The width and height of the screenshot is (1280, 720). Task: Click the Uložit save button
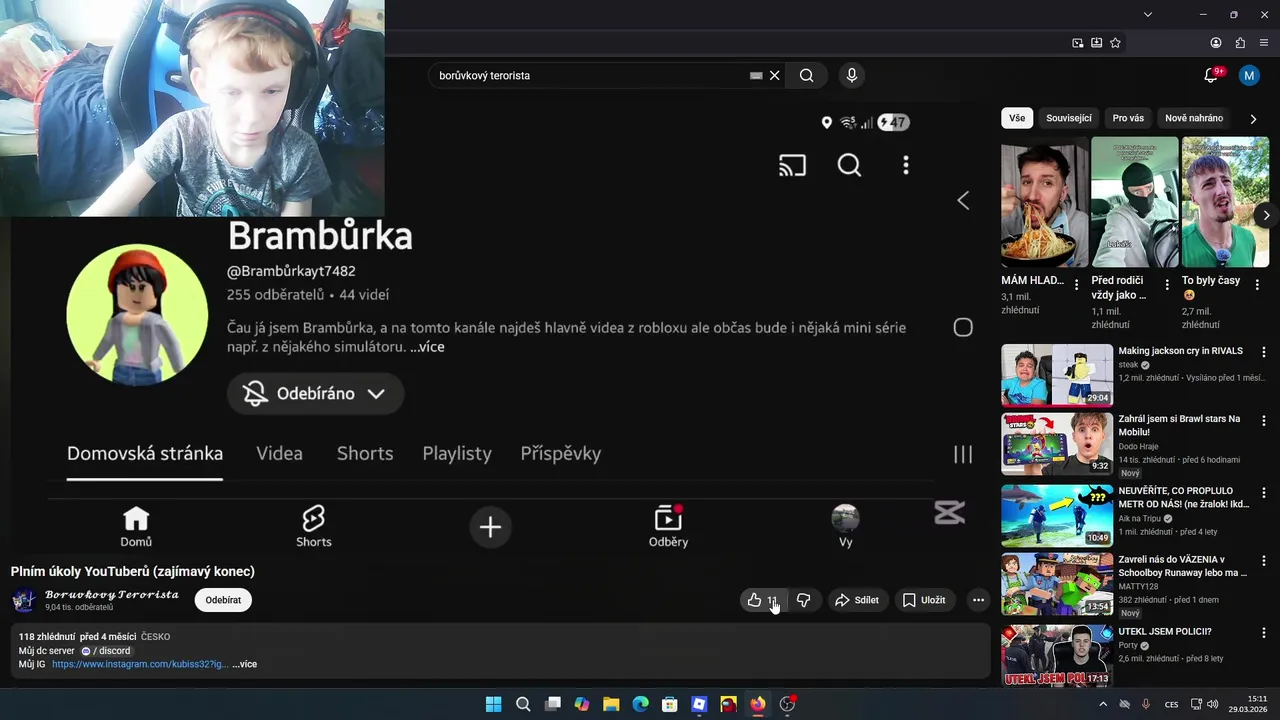(x=924, y=600)
